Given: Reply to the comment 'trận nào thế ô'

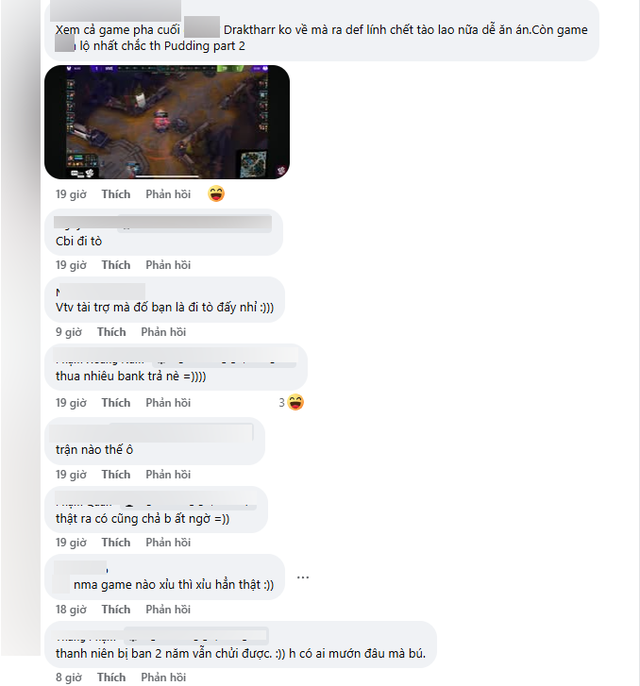Looking at the screenshot, I should pyautogui.click(x=168, y=475).
